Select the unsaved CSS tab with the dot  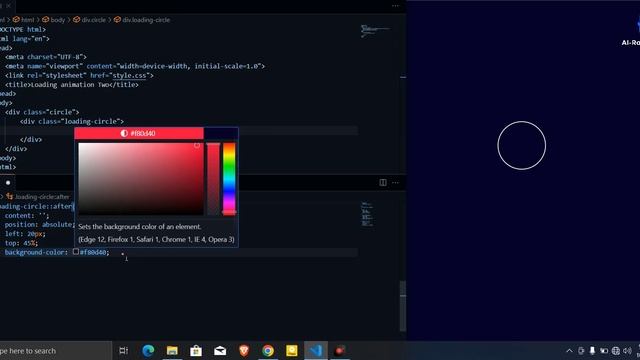(x=8, y=182)
